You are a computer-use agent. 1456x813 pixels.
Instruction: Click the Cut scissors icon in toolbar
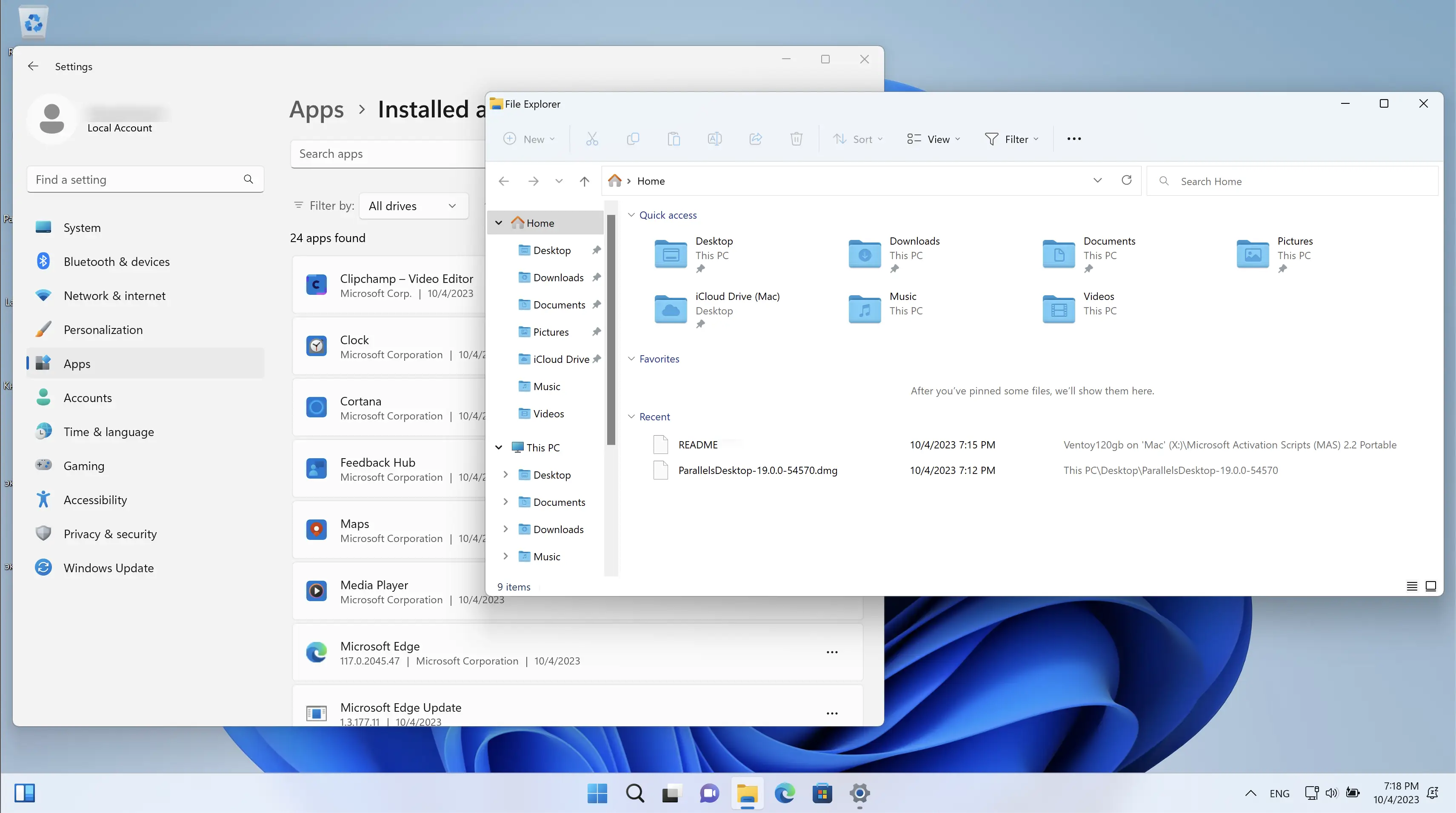[592, 139]
